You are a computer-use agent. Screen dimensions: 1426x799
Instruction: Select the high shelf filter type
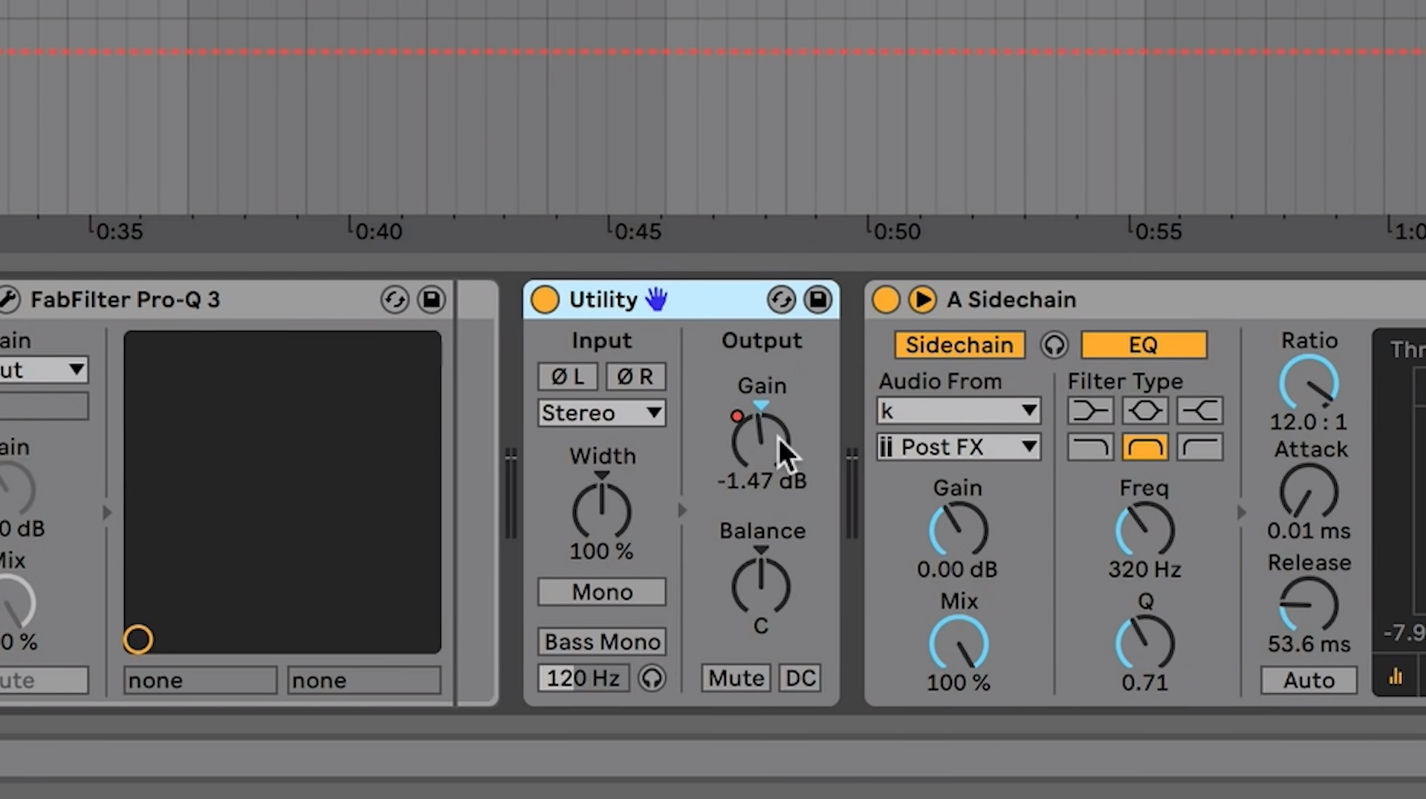(1199, 410)
